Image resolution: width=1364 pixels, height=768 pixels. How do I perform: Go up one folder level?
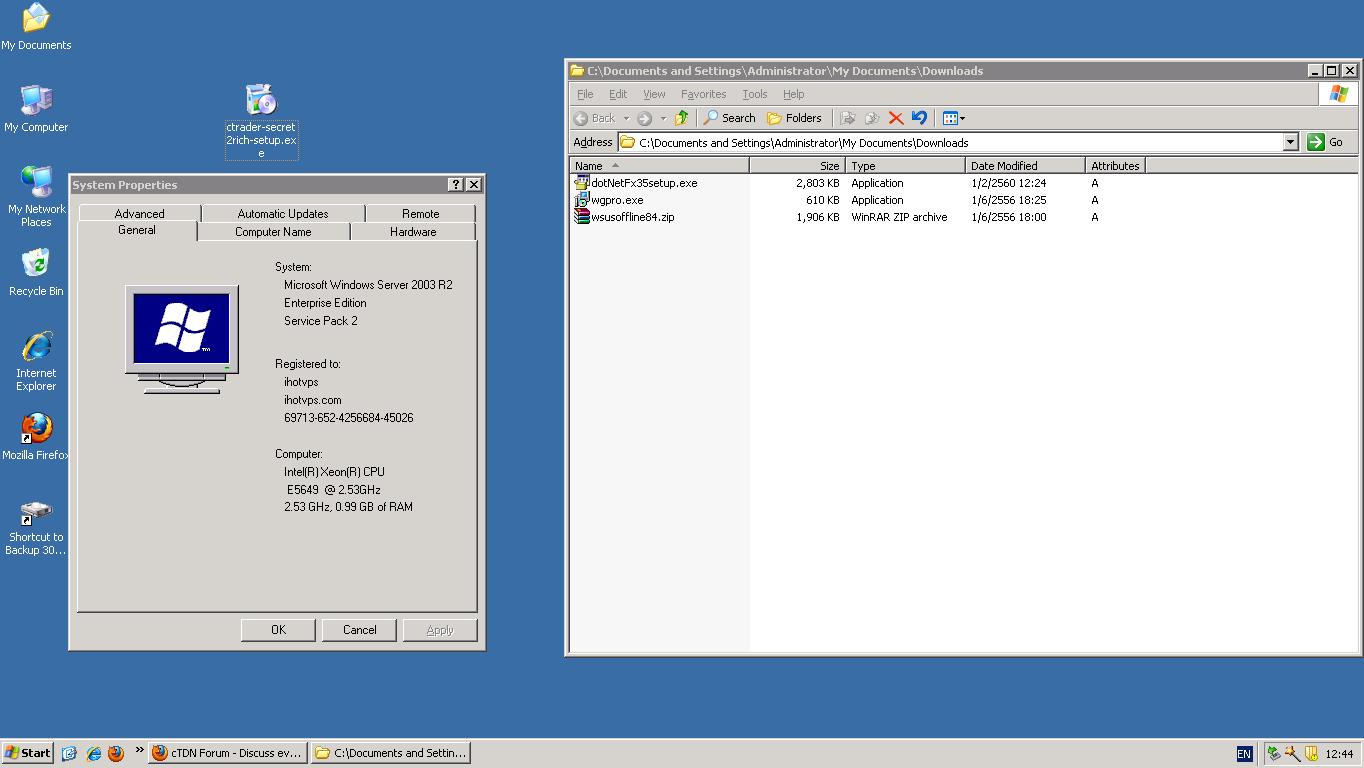tap(682, 118)
